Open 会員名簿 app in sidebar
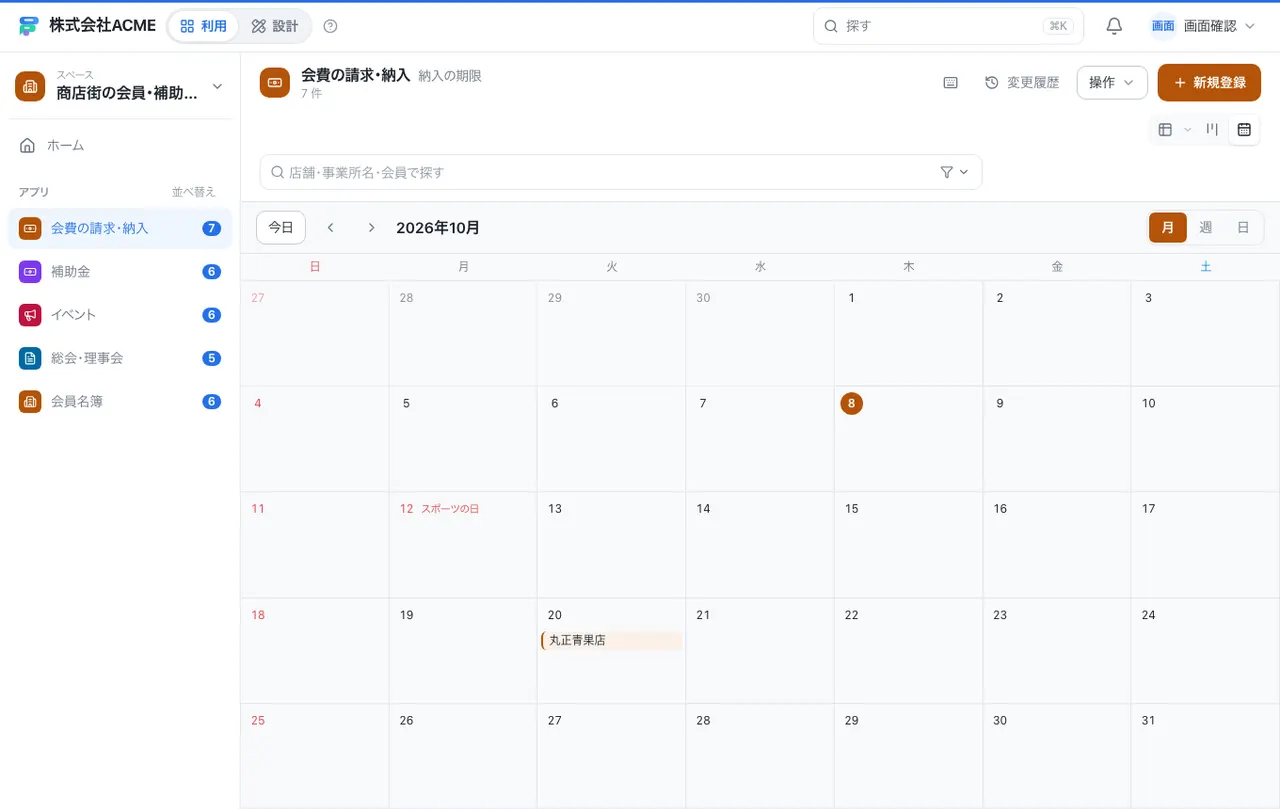Viewport: 1280px width, 809px height. 120,402
